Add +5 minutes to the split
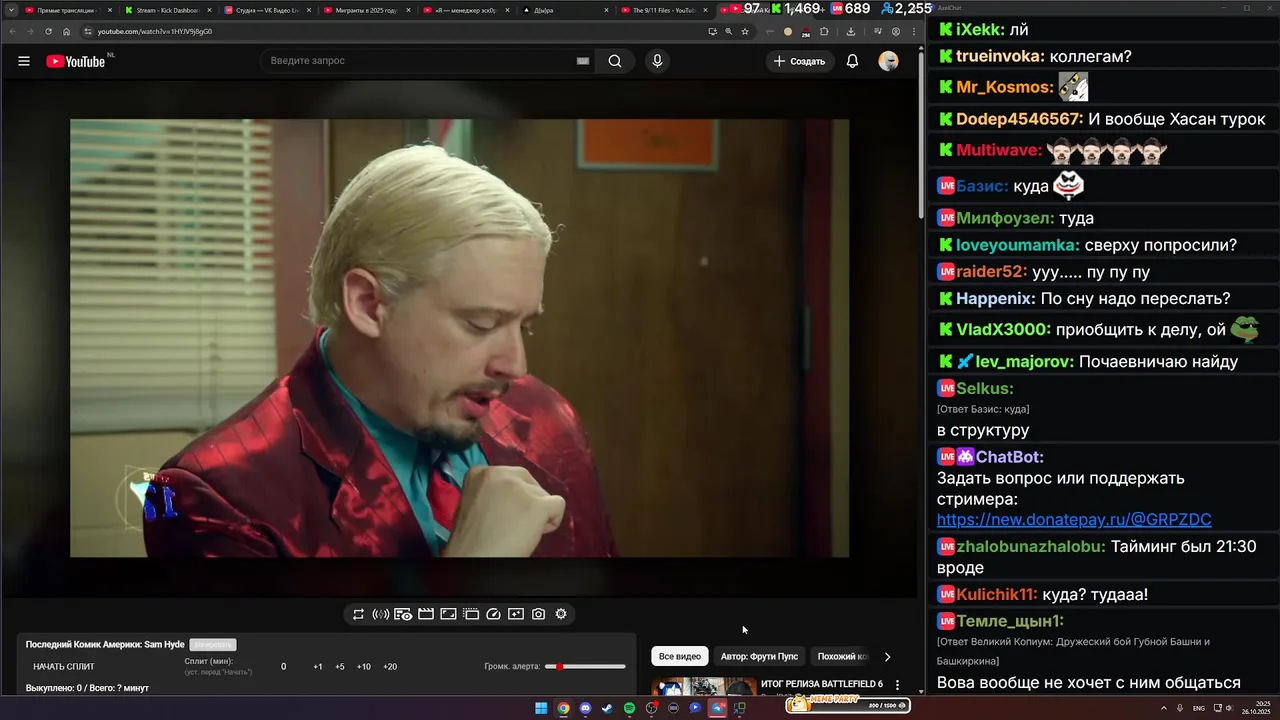 point(340,667)
